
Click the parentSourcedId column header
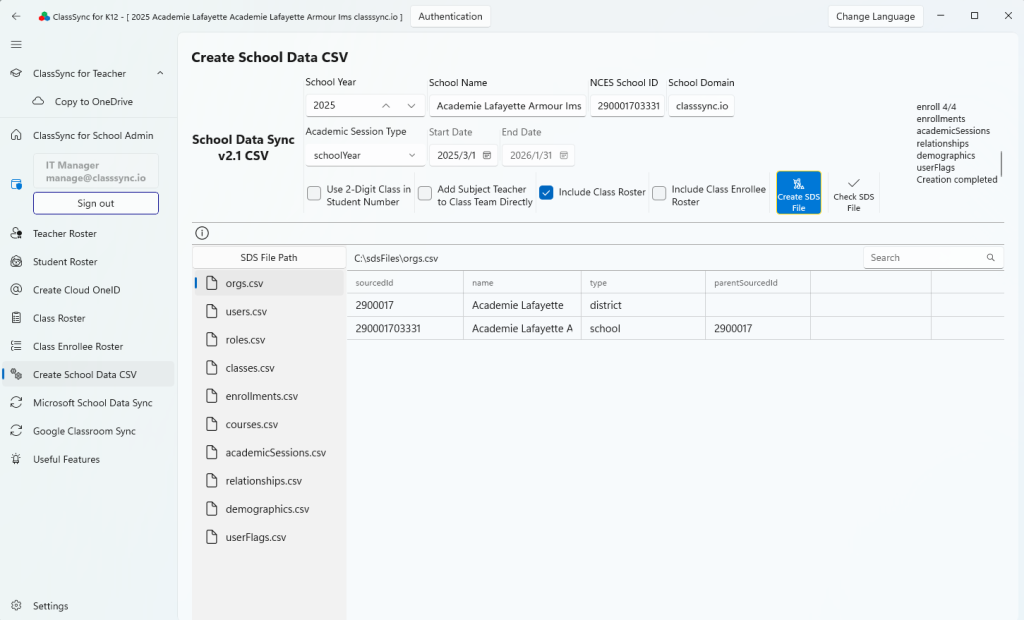point(758,283)
